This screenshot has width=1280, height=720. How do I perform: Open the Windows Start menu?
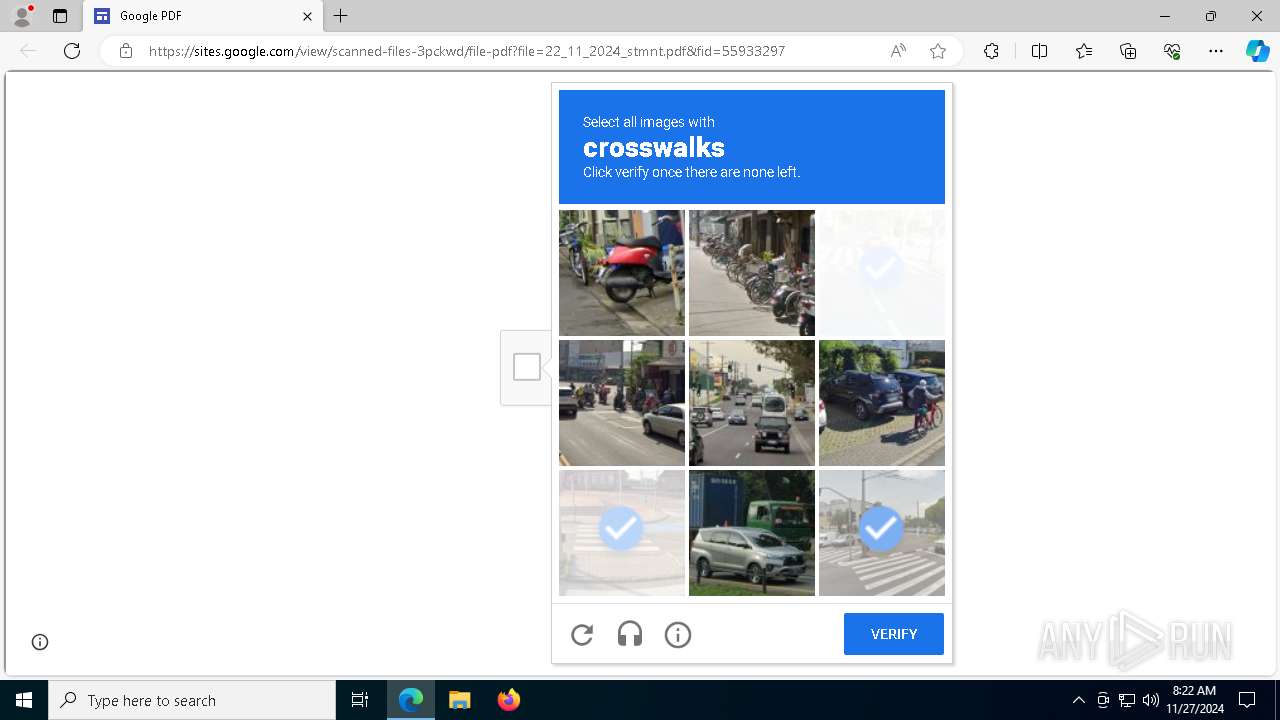(x=24, y=700)
